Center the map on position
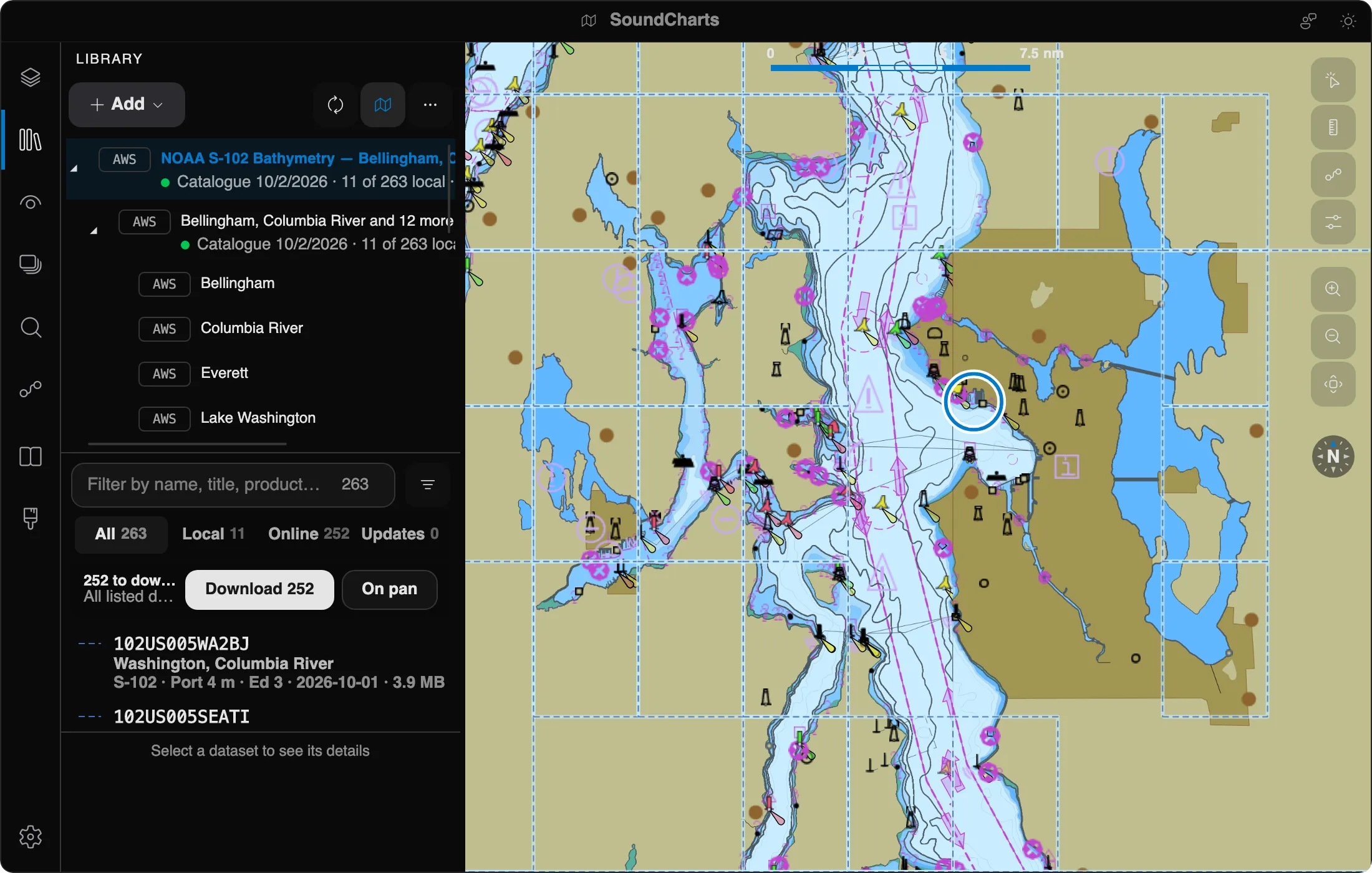The width and height of the screenshot is (1372, 873). click(1333, 384)
